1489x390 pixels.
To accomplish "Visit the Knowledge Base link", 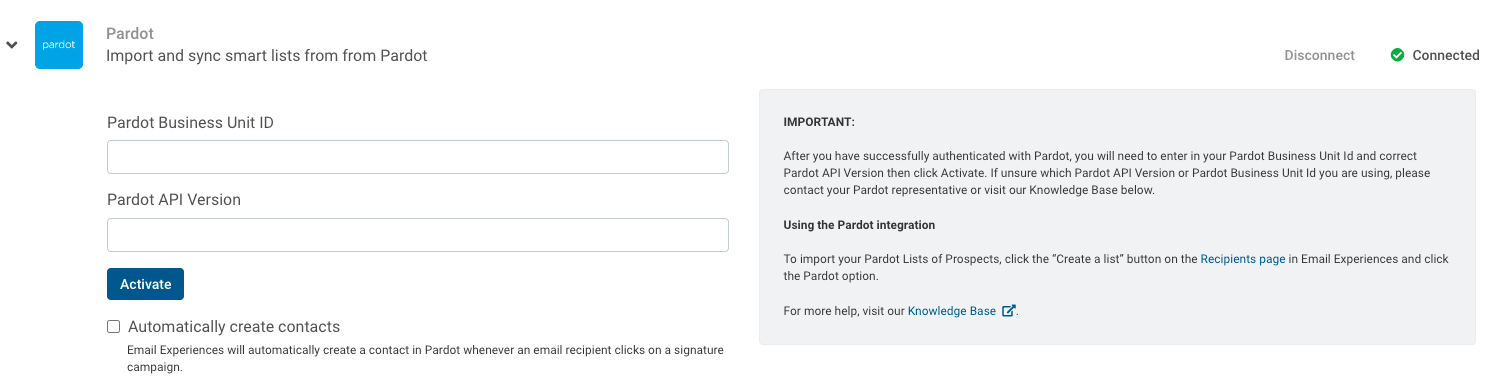I will (951, 311).
